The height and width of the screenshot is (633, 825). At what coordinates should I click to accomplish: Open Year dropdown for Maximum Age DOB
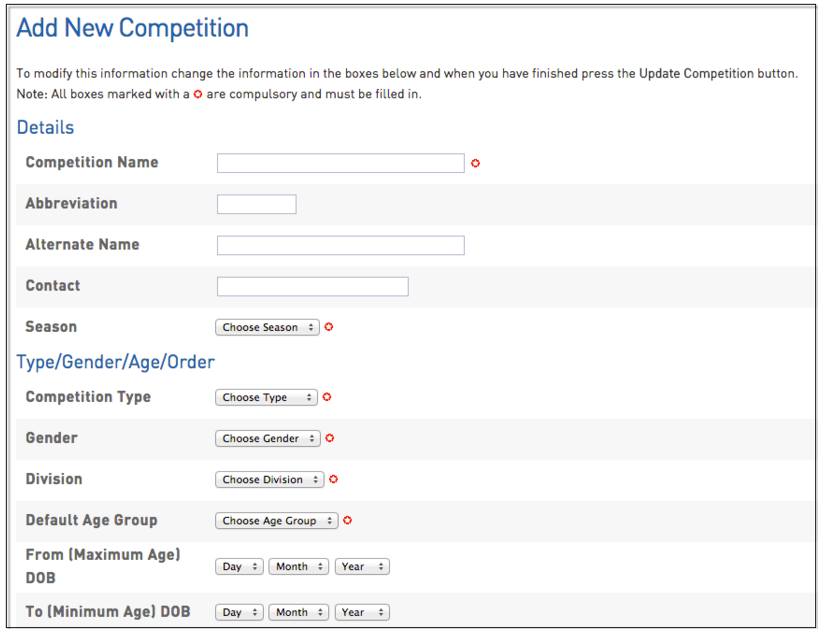[361, 566]
